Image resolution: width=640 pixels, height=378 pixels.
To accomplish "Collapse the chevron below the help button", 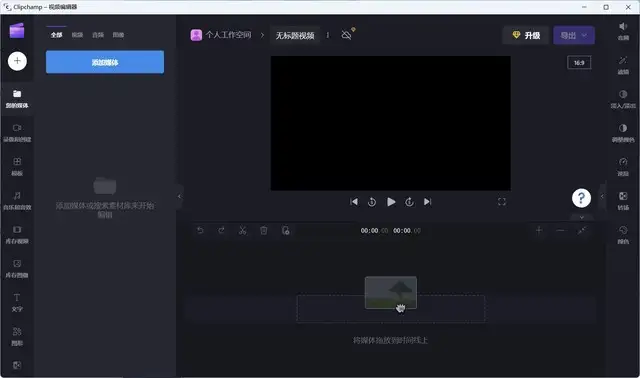I will pos(582,217).
